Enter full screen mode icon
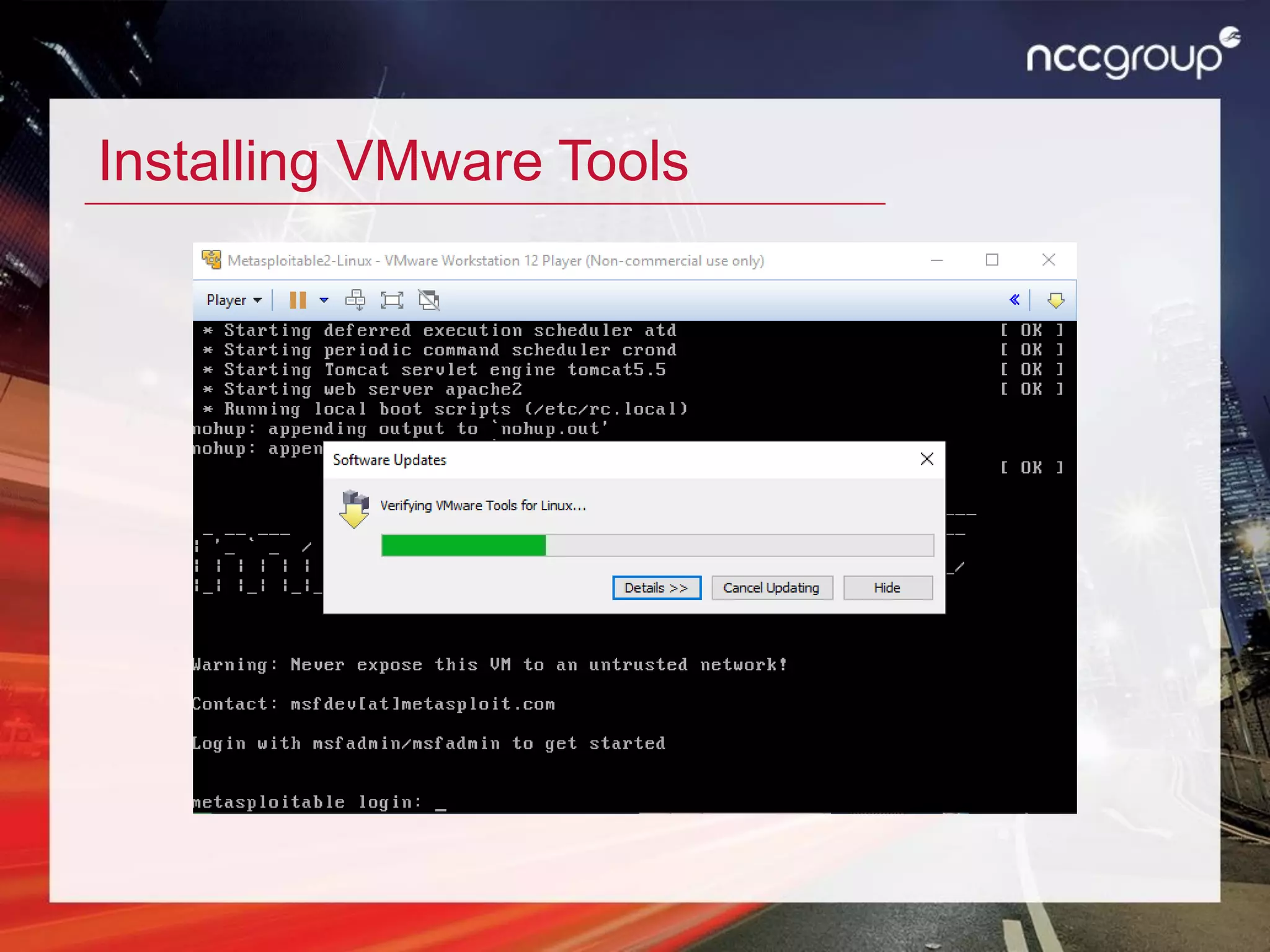The width and height of the screenshot is (1270, 952). pos(392,301)
